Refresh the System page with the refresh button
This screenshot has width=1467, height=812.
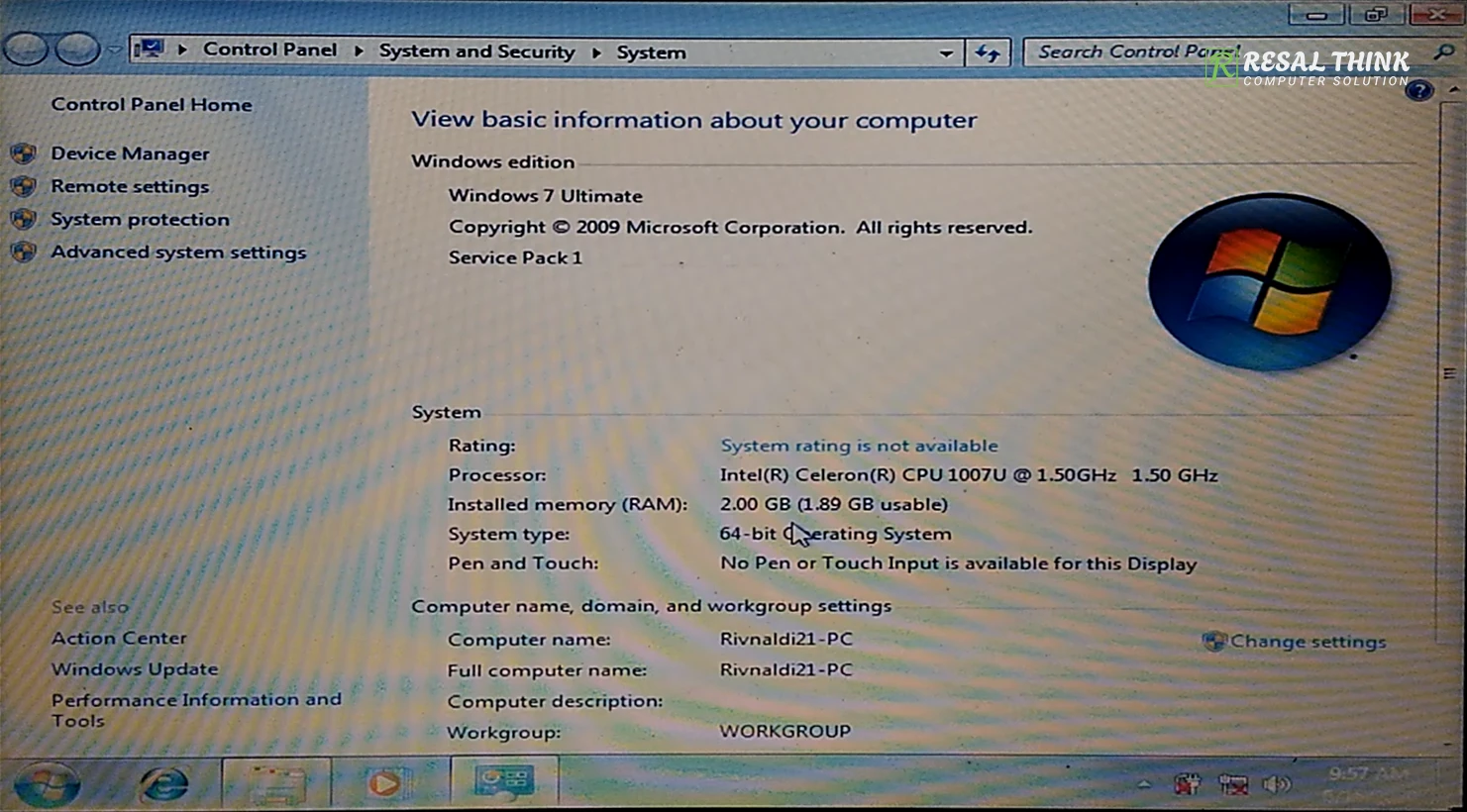(x=987, y=52)
